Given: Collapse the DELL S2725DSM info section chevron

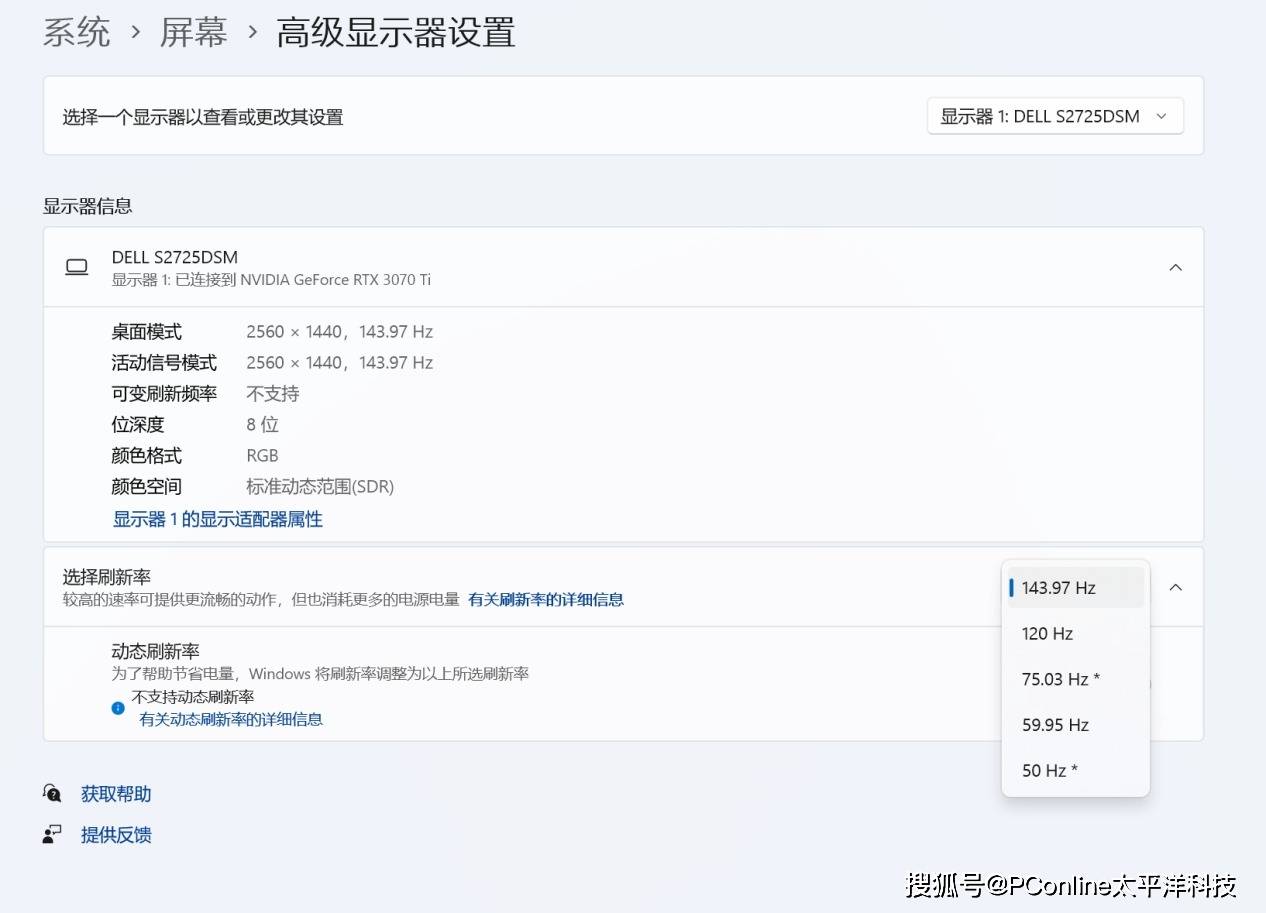Looking at the screenshot, I should click(1176, 267).
